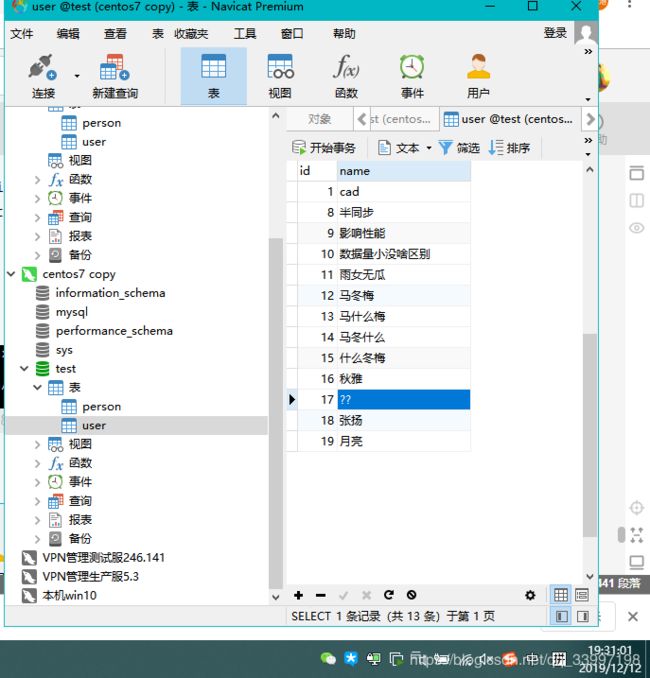Toggle the left pane visibility button

click(x=561, y=617)
